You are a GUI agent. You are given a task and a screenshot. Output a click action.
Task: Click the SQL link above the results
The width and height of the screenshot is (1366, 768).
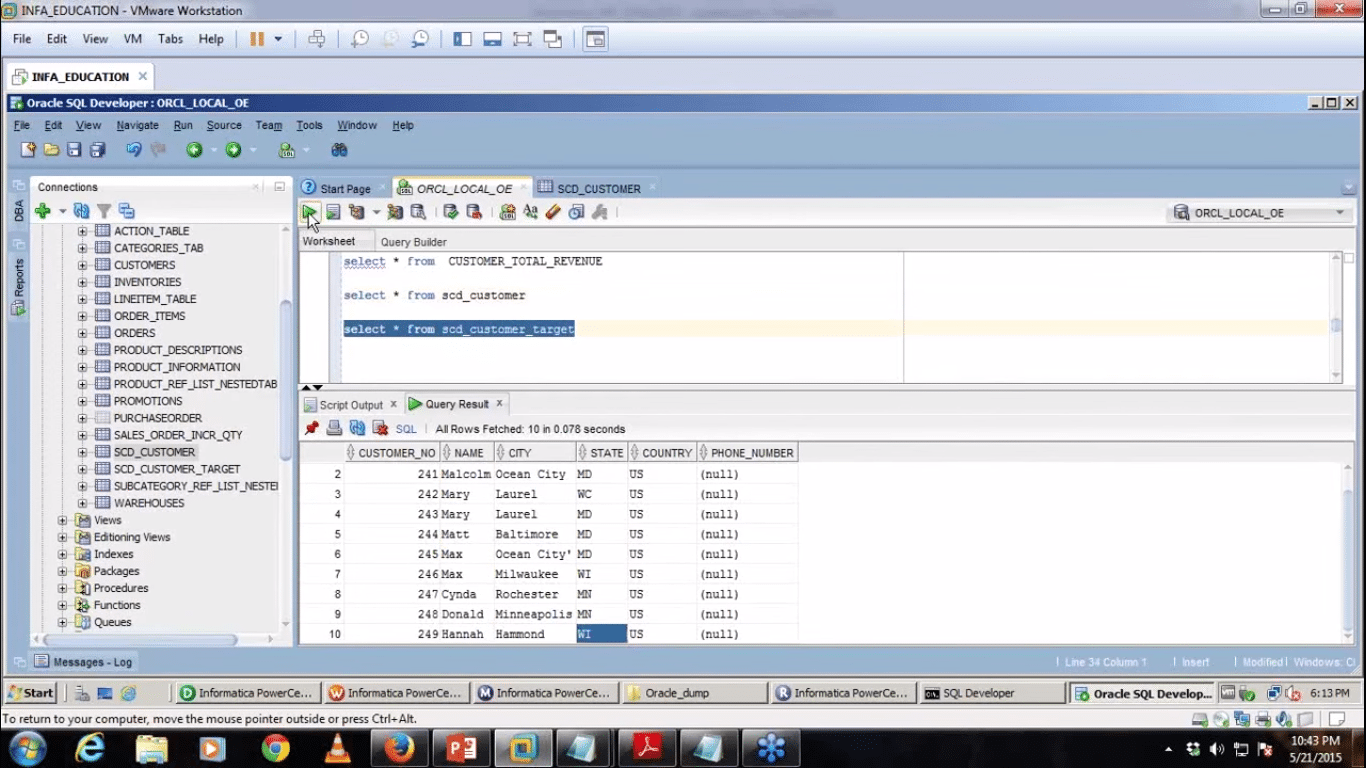click(405, 428)
